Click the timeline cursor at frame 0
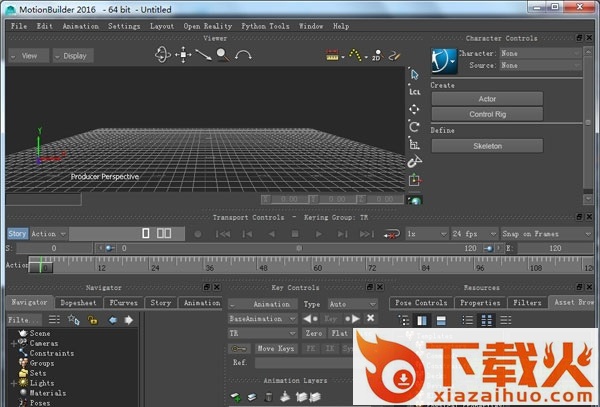Image resolution: width=600 pixels, height=407 pixels. 41,267
